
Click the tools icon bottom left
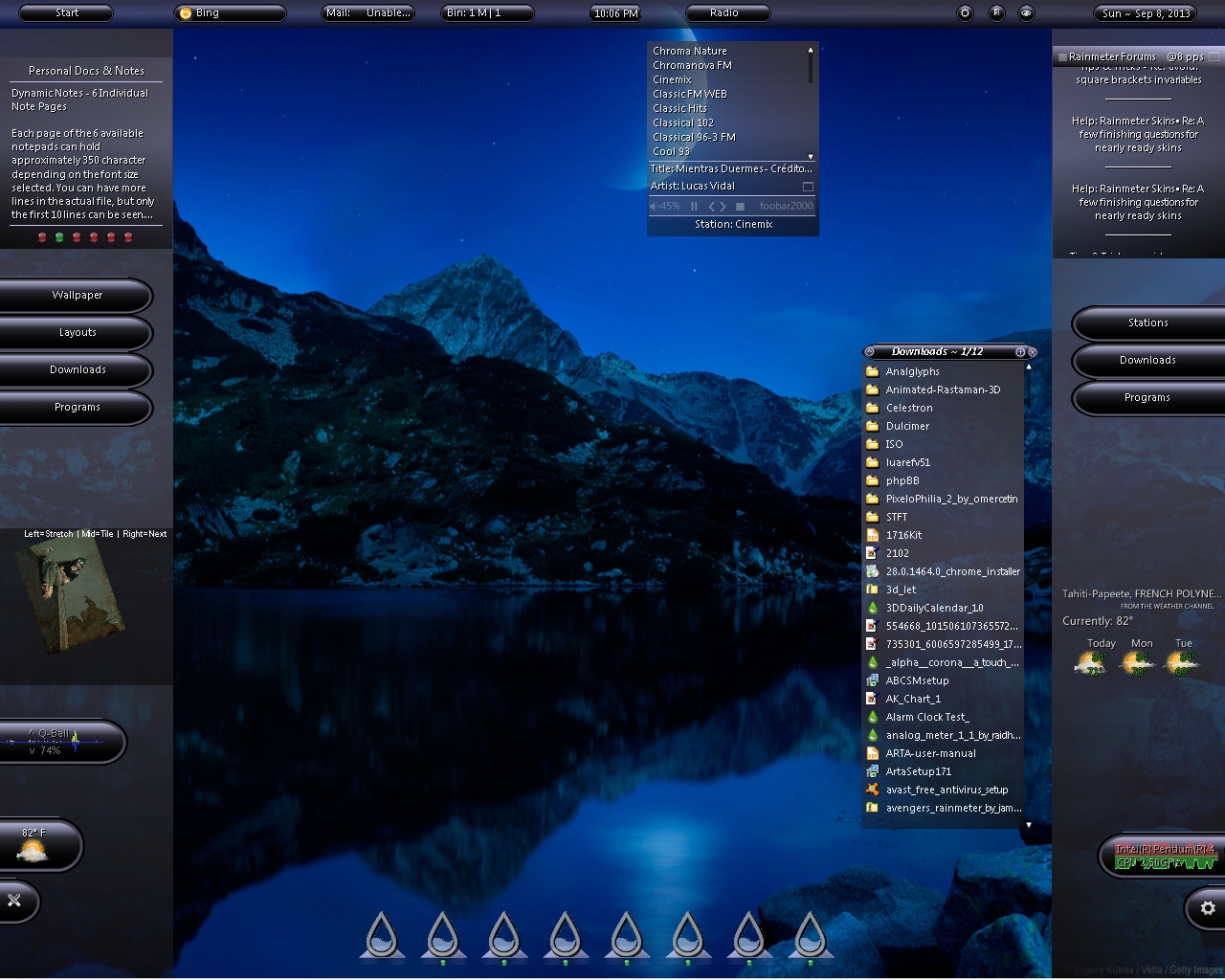coord(14,901)
